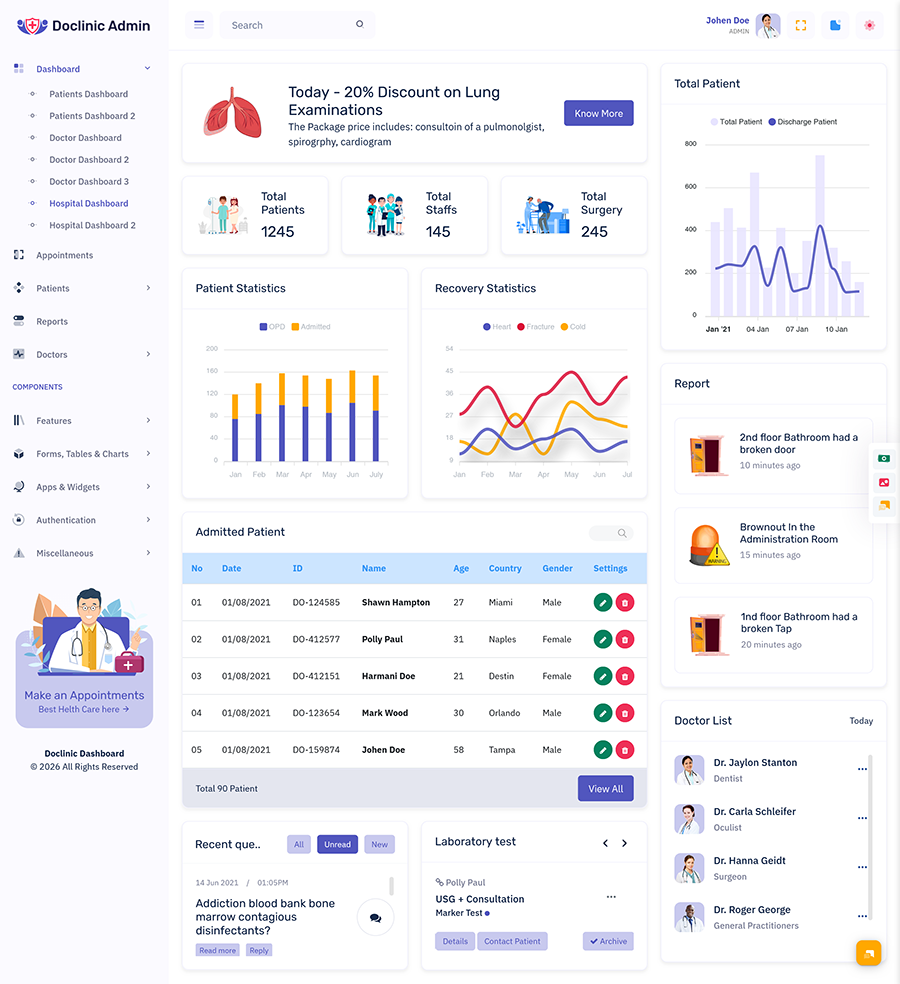900x984 pixels.
Task: Toggle OPD series in Patient Statistics legend
Action: (272, 326)
